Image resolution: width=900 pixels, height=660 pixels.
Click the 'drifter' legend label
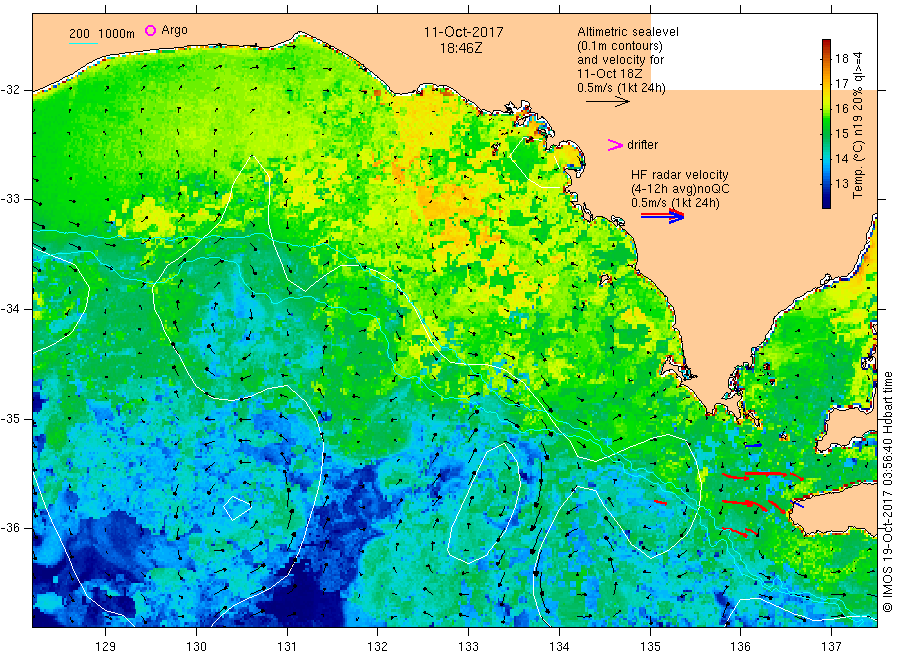coord(642,145)
